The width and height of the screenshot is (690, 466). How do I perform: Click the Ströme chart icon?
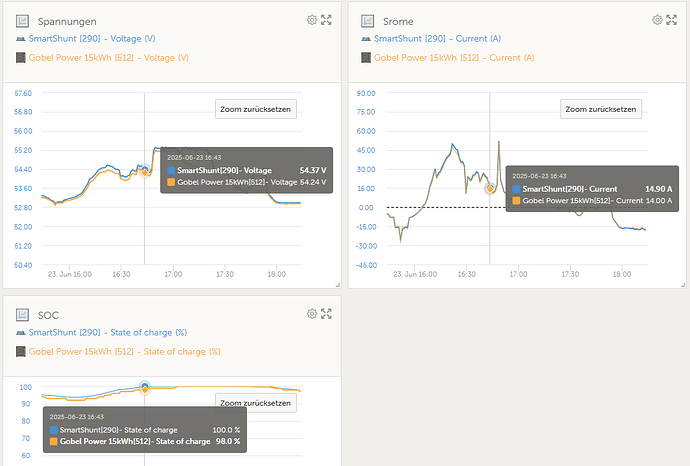[367, 21]
